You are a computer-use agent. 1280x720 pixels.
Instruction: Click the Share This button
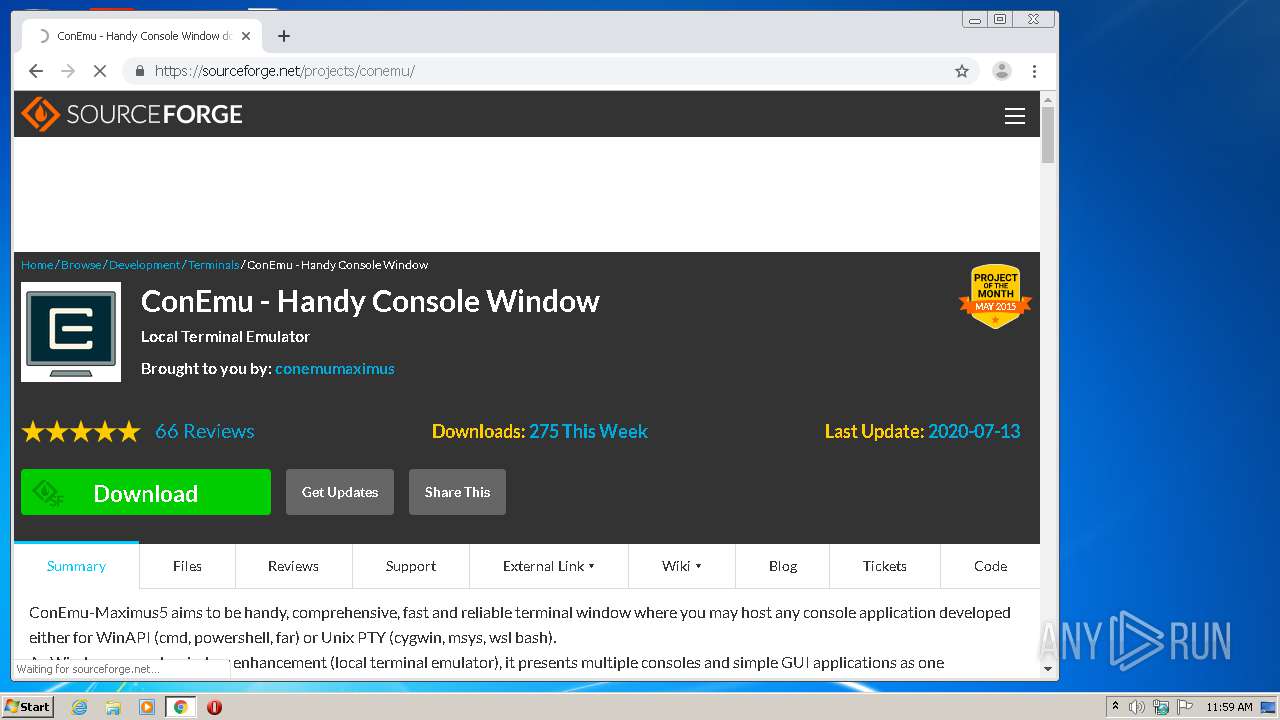click(457, 492)
